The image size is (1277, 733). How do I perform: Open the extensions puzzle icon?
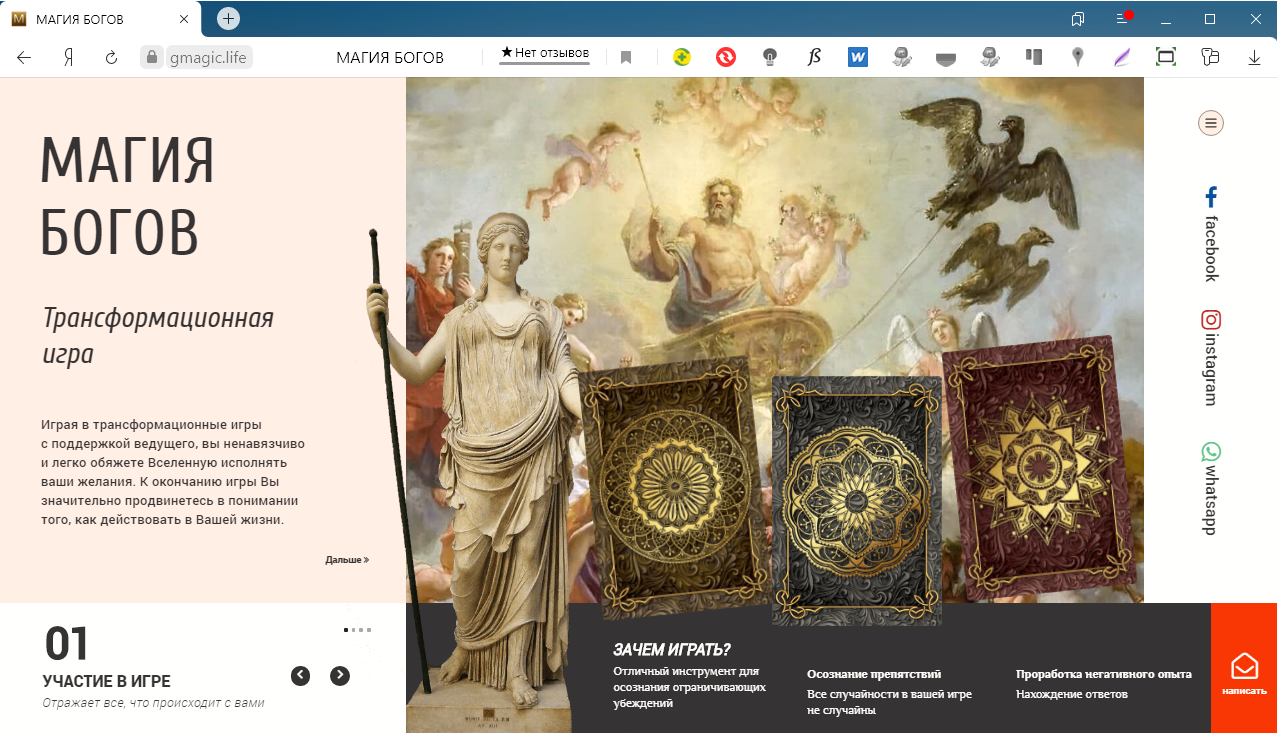(x=1210, y=57)
